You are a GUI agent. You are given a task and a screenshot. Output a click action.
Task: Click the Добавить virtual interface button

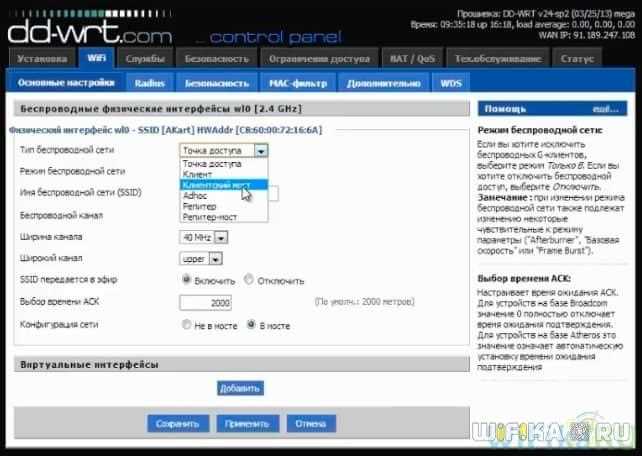coord(240,388)
